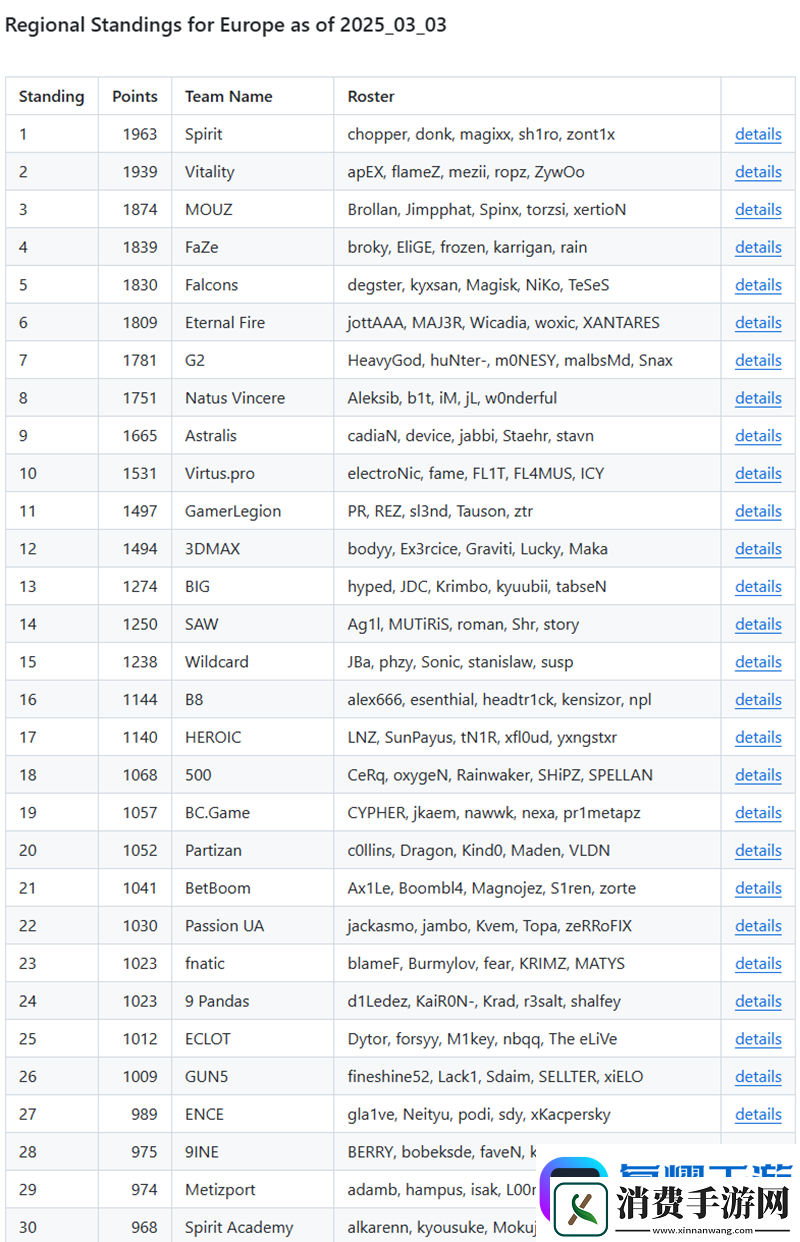The width and height of the screenshot is (800, 1242).
Task: Click details in the Falcons row
Action: click(x=758, y=285)
